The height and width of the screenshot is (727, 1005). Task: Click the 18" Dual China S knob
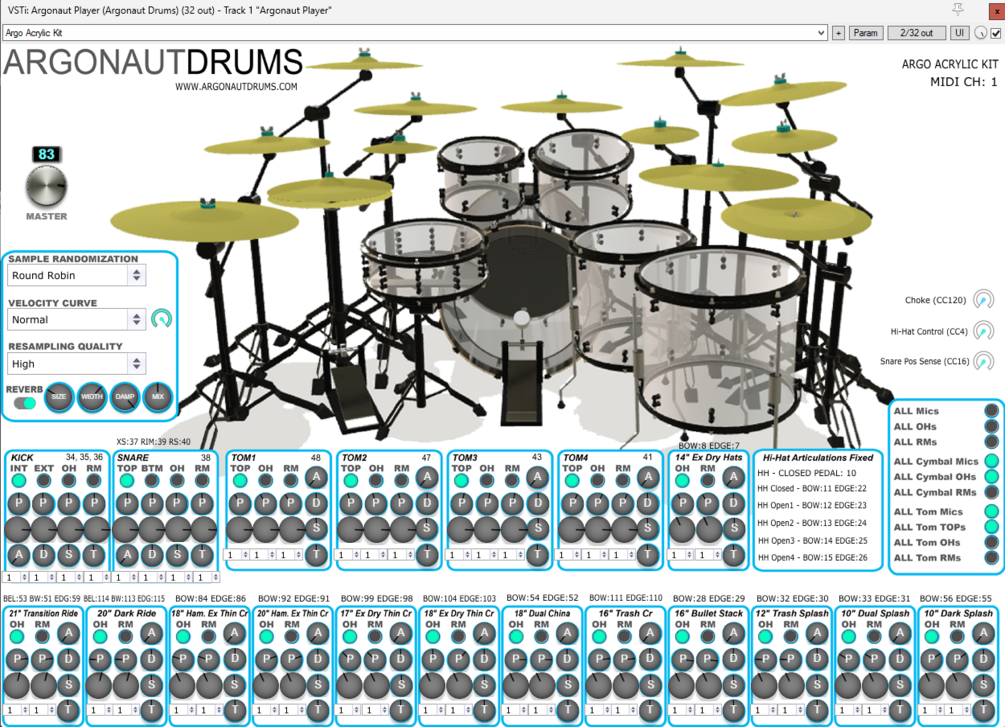click(567, 685)
